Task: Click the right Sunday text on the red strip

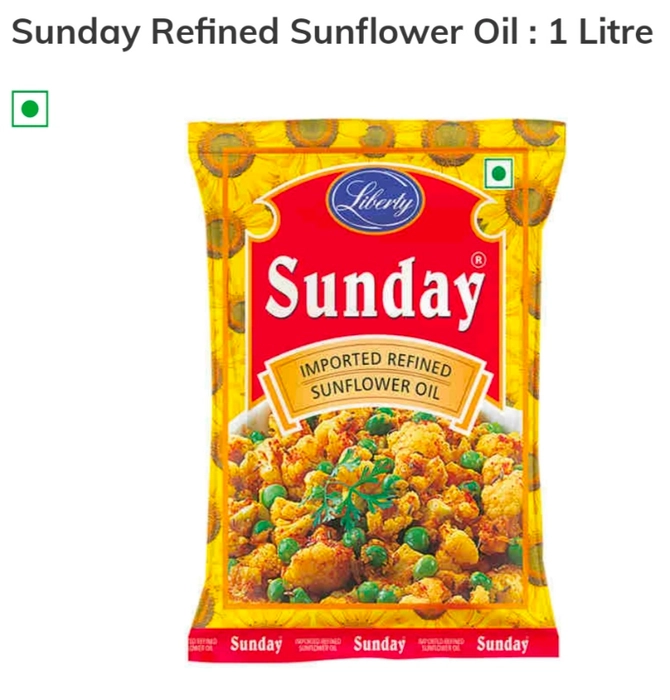Action: pyautogui.click(x=503, y=644)
